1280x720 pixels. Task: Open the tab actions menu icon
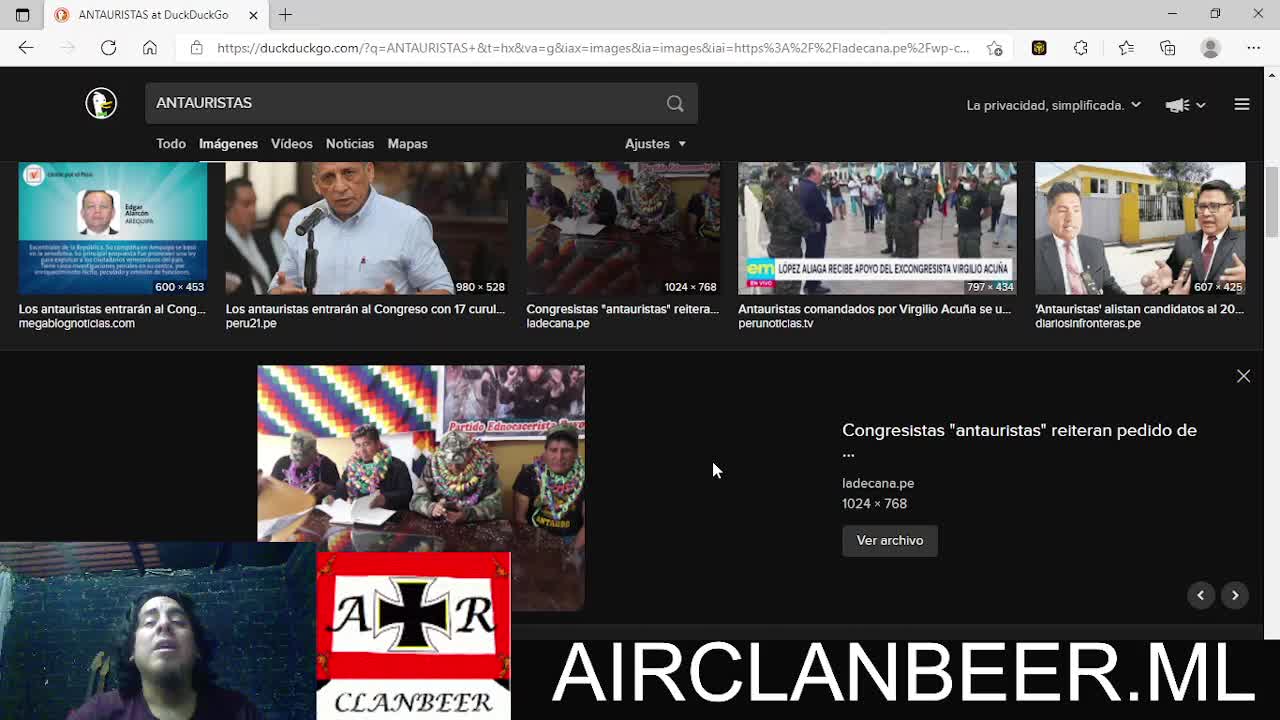(22, 15)
